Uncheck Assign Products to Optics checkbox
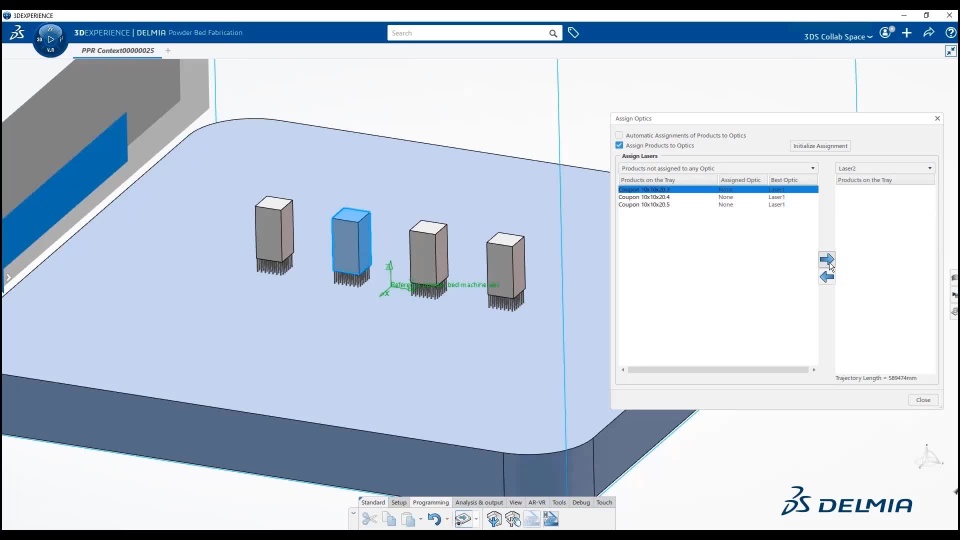This screenshot has width=960, height=540. point(619,145)
